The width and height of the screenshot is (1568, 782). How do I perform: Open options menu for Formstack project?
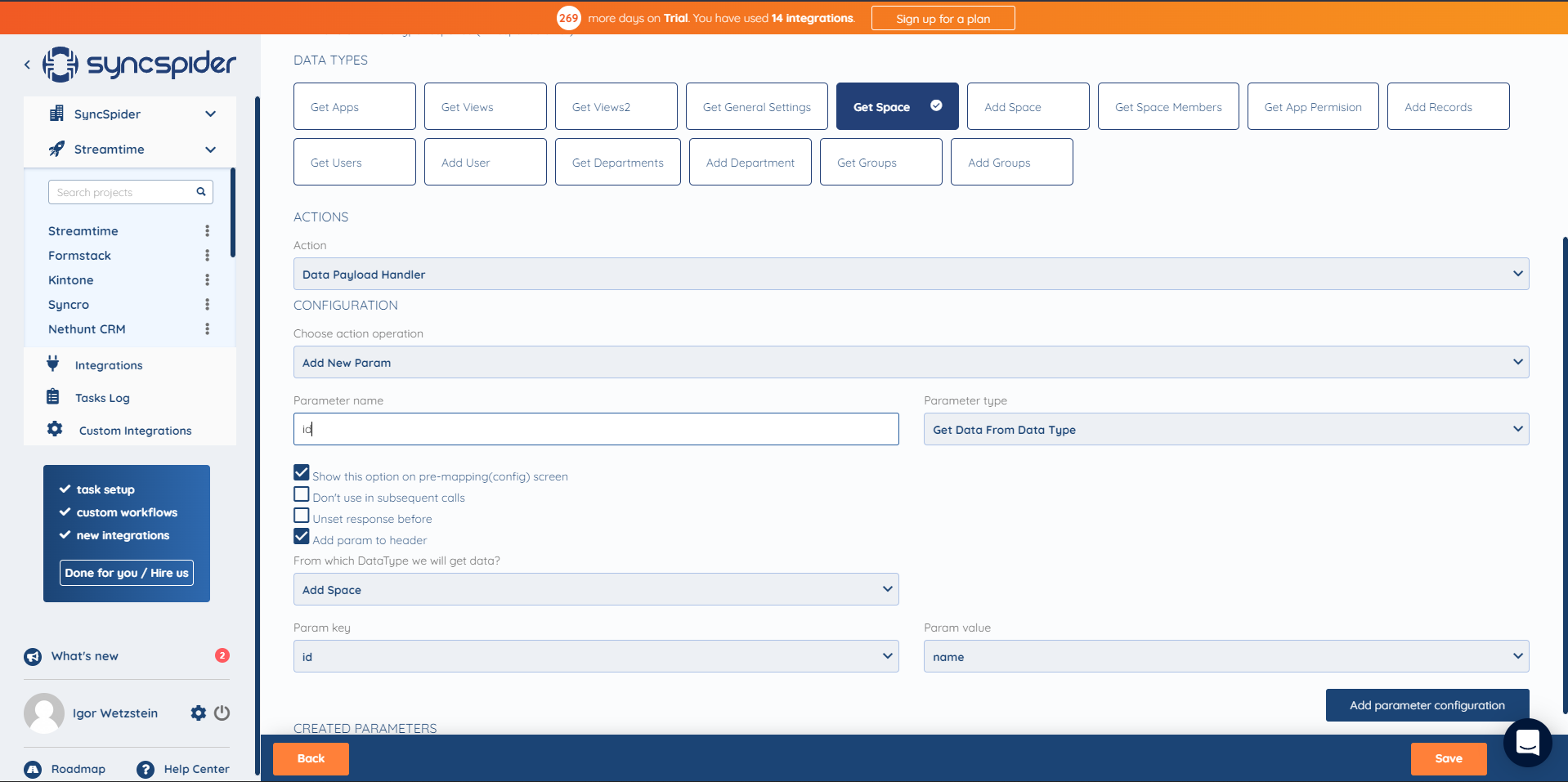207,256
